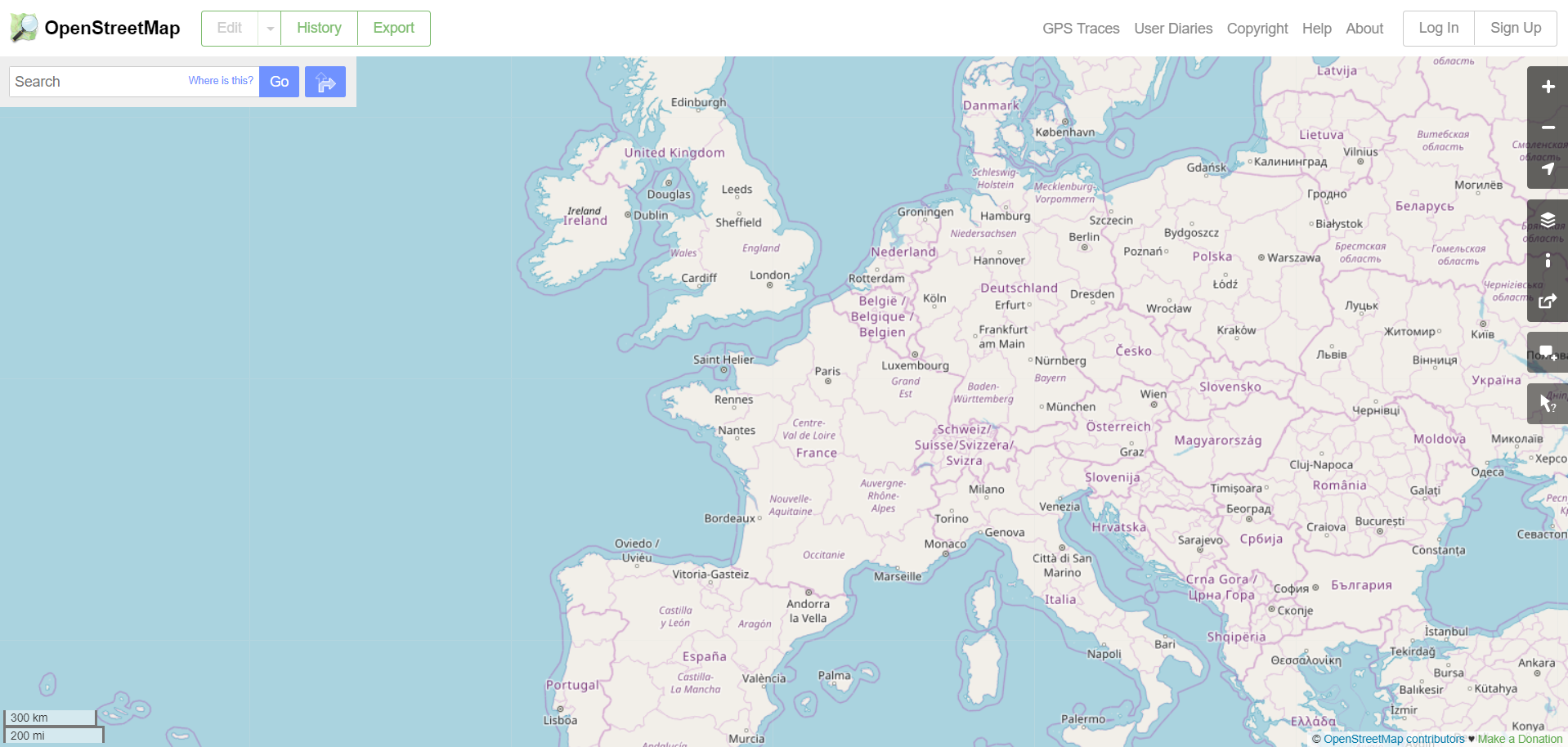This screenshot has height=747, width=1568.
Task: Click the 300 km scale bar
Action: click(x=50, y=718)
